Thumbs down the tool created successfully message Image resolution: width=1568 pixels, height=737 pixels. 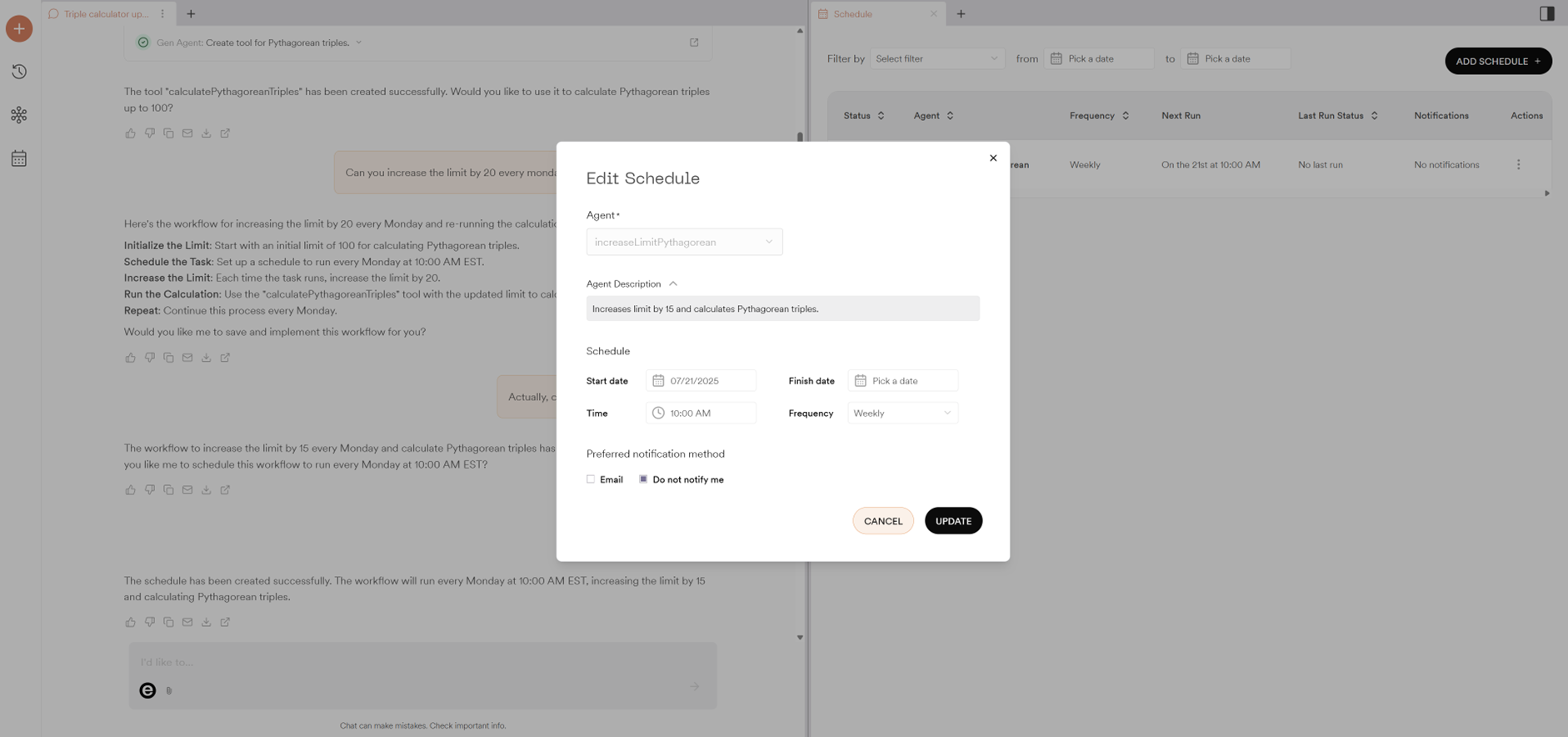(x=150, y=133)
